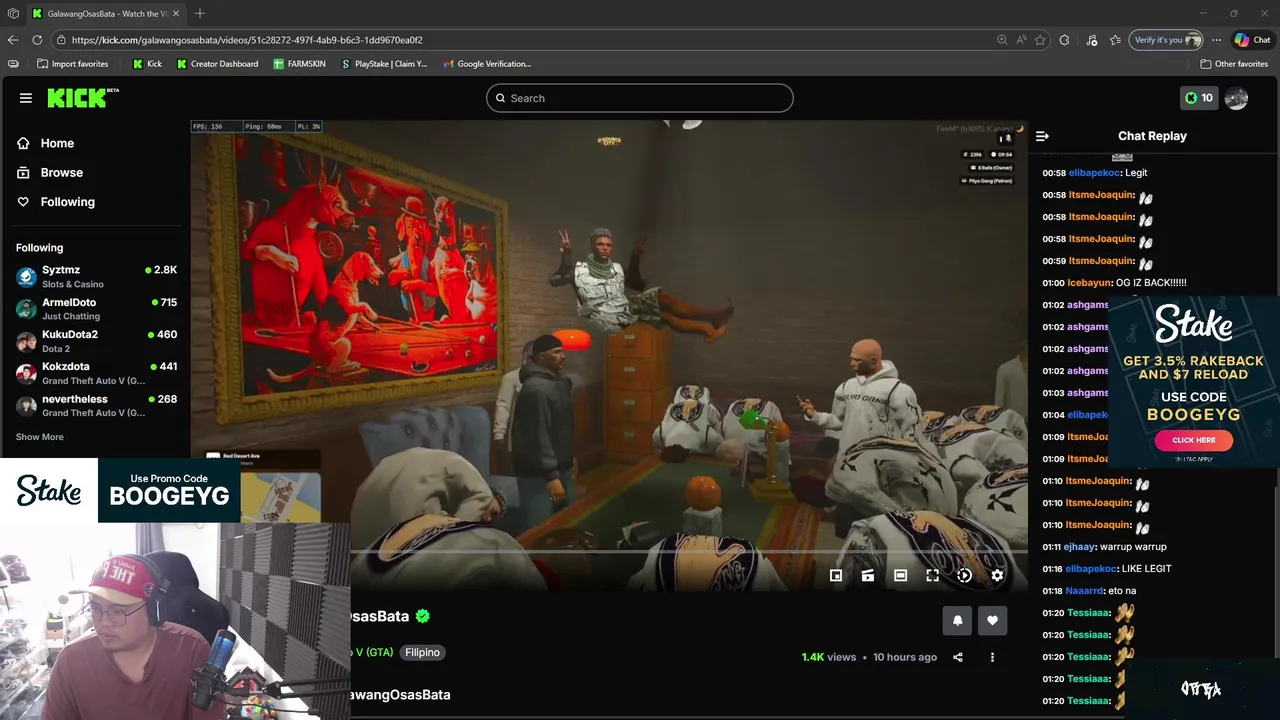Reload the page
The width and height of the screenshot is (1280, 720).
pyautogui.click(x=37, y=40)
